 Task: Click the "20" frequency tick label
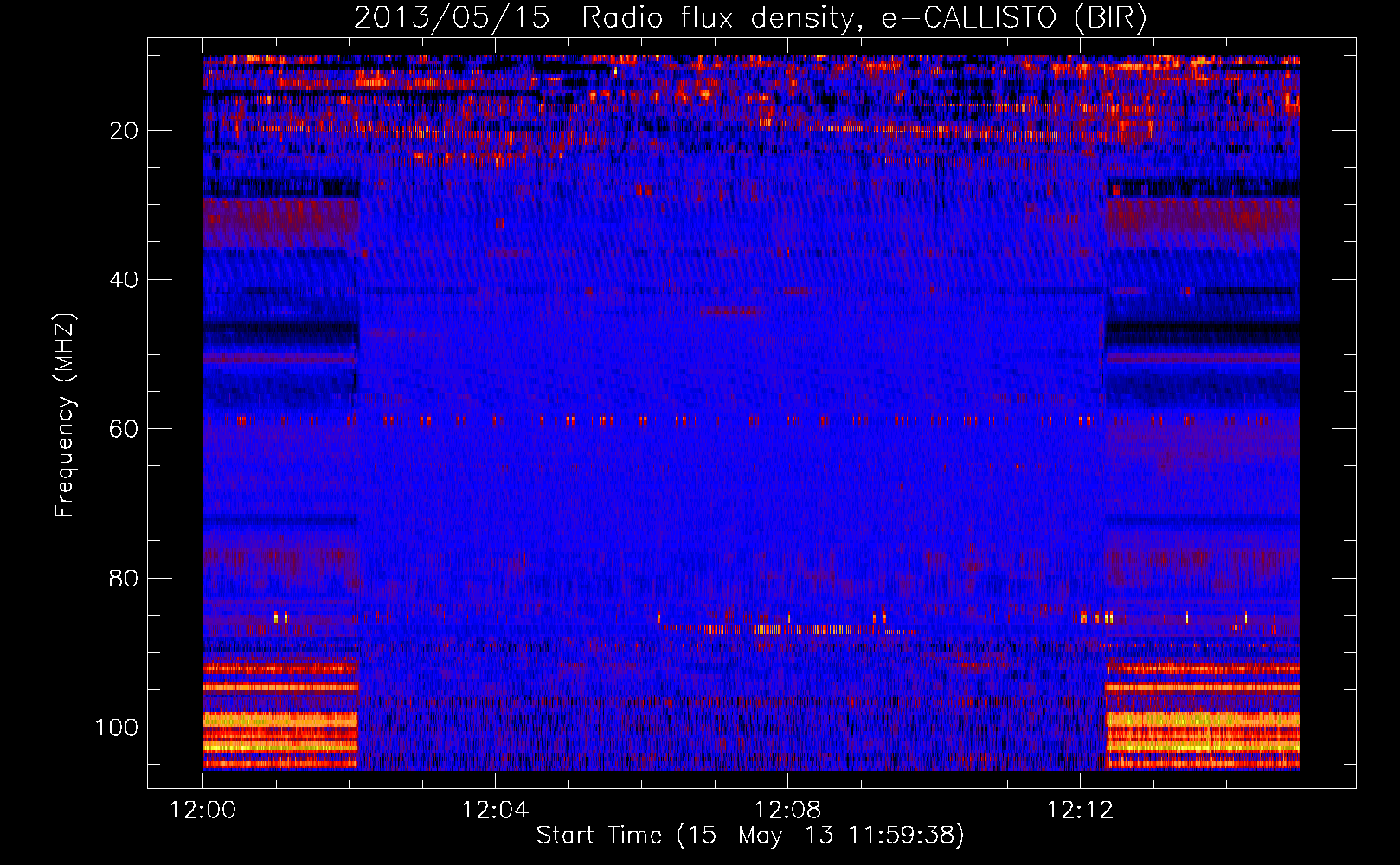tap(125, 131)
